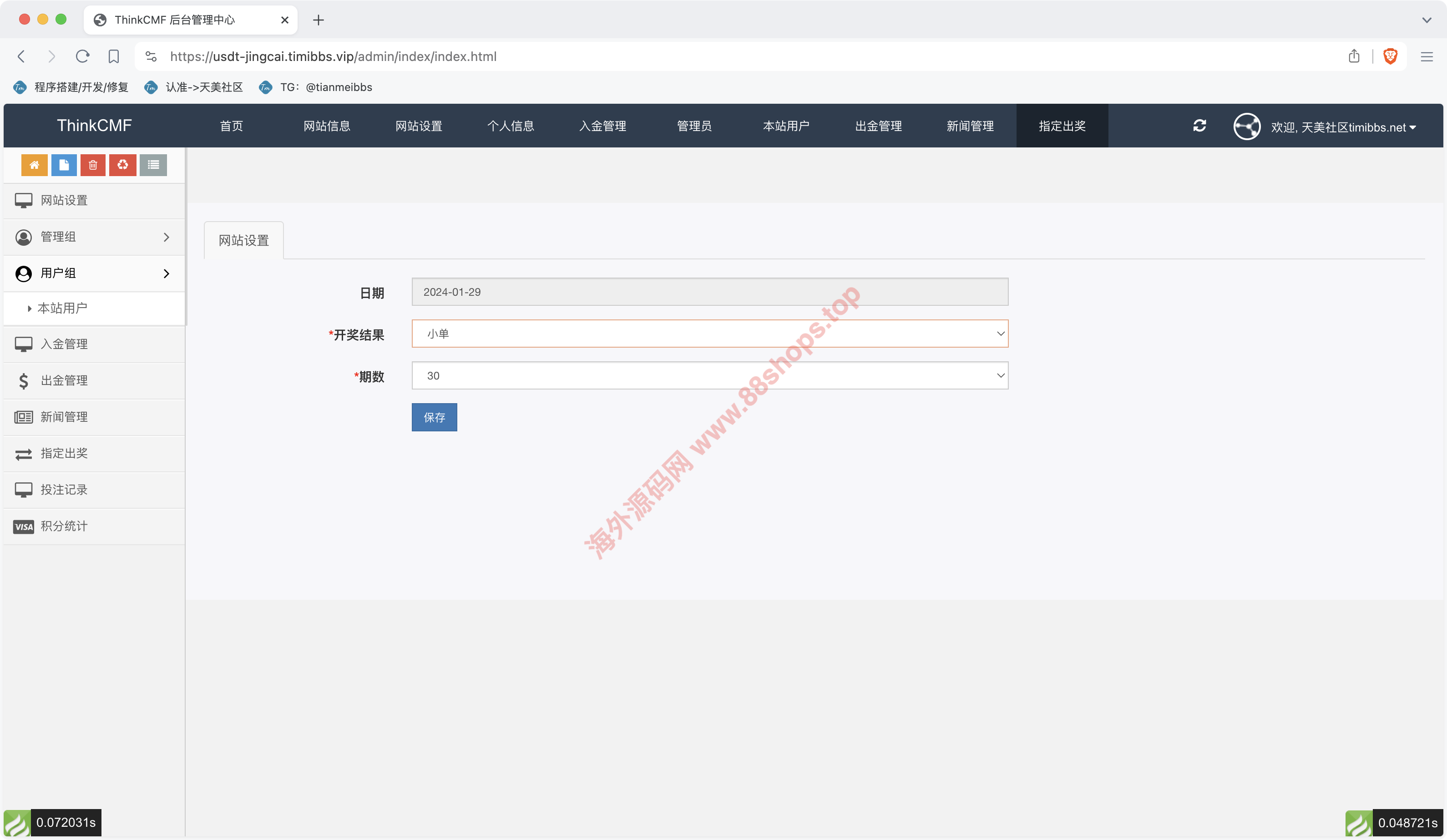Click the refresh icon in top navbar
Image resolution: width=1447 pixels, height=840 pixels.
1199,126
